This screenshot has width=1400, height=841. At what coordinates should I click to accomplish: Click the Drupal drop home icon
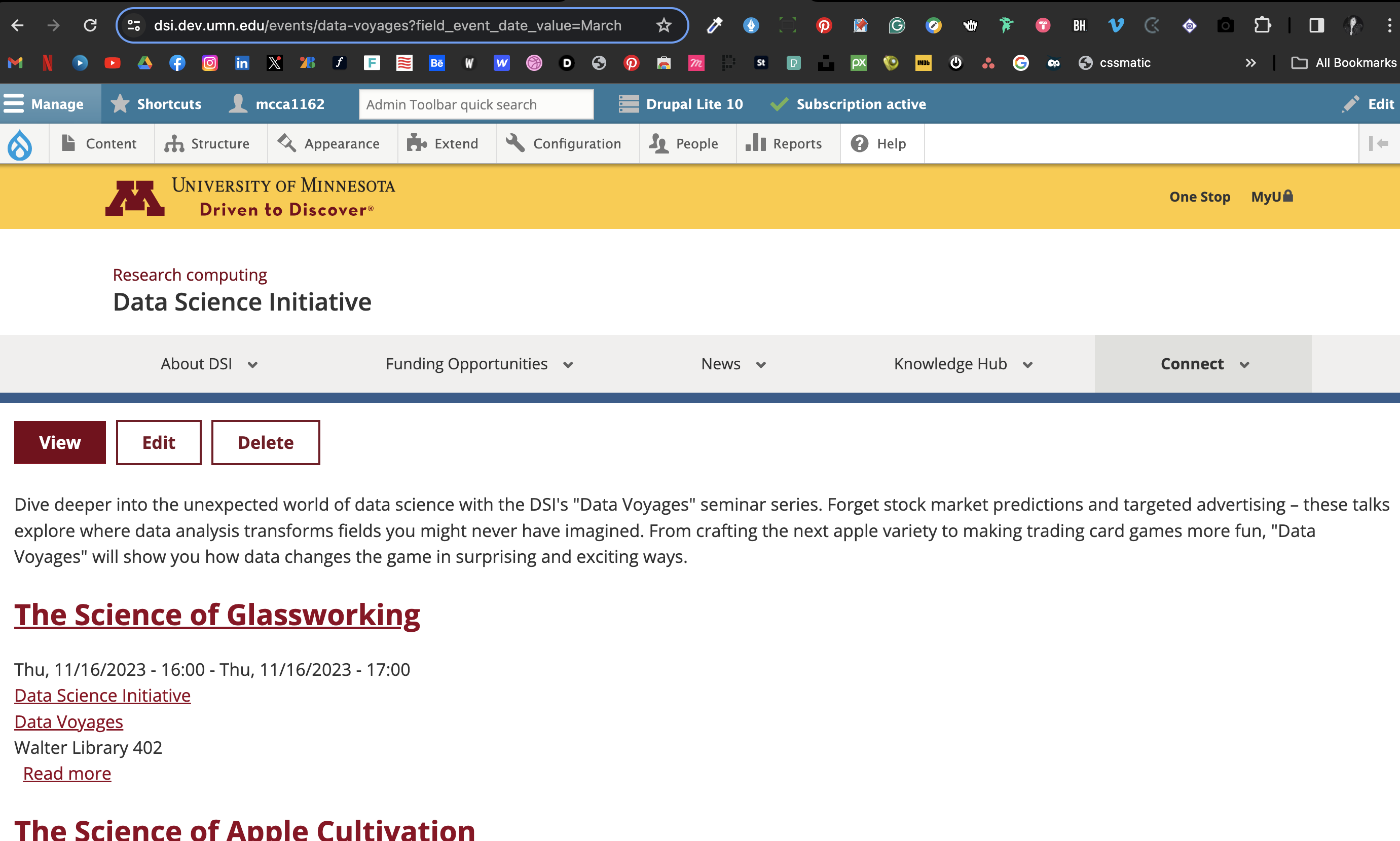coord(20,144)
